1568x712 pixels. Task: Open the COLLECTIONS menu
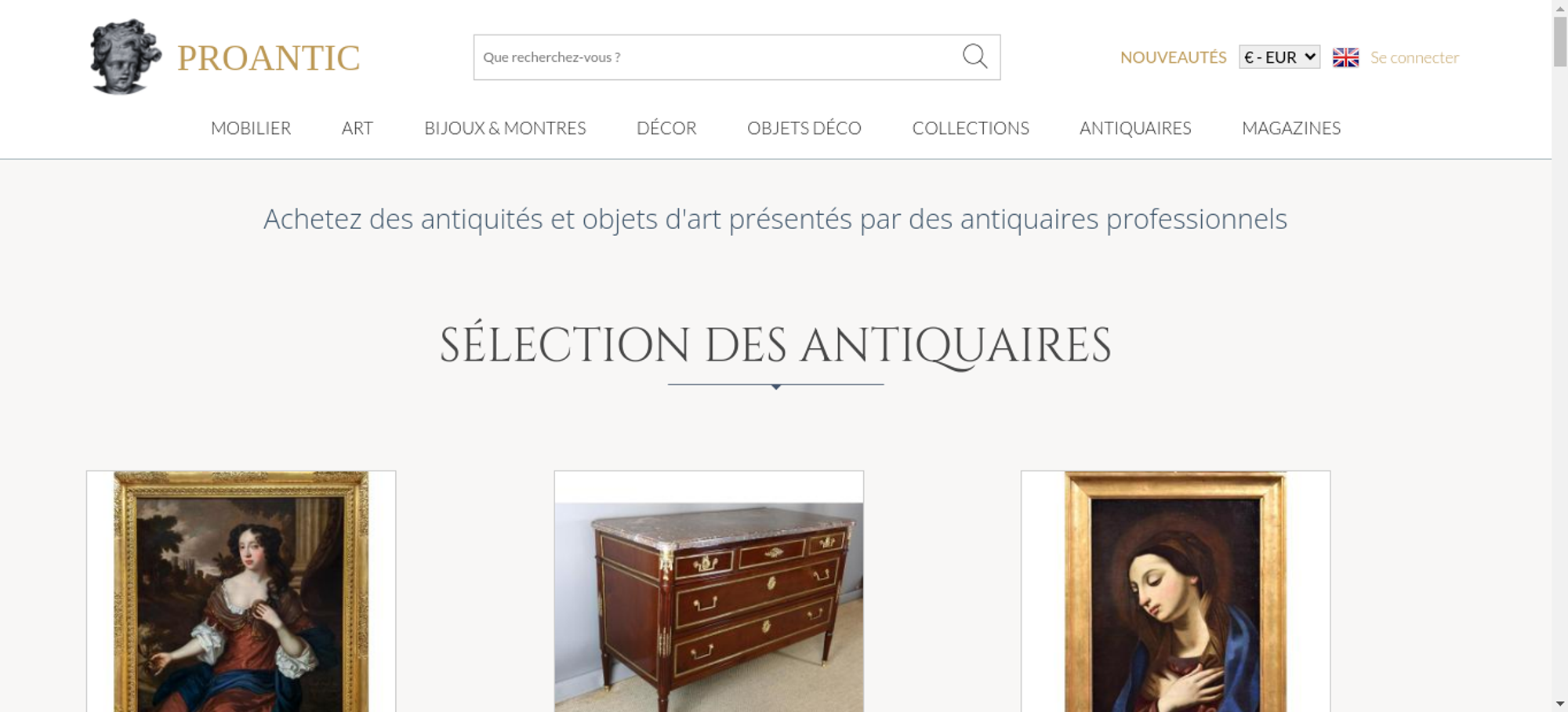coord(971,128)
